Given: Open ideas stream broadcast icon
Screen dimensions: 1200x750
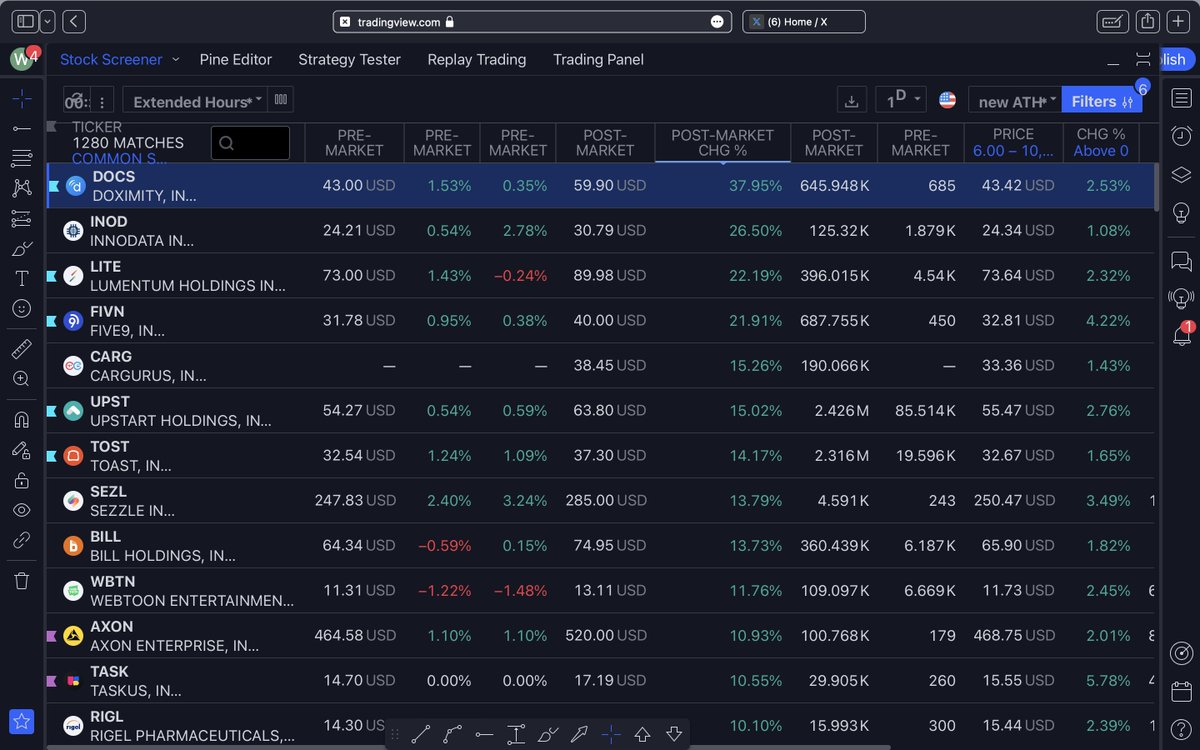Looking at the screenshot, I should point(1181,298).
